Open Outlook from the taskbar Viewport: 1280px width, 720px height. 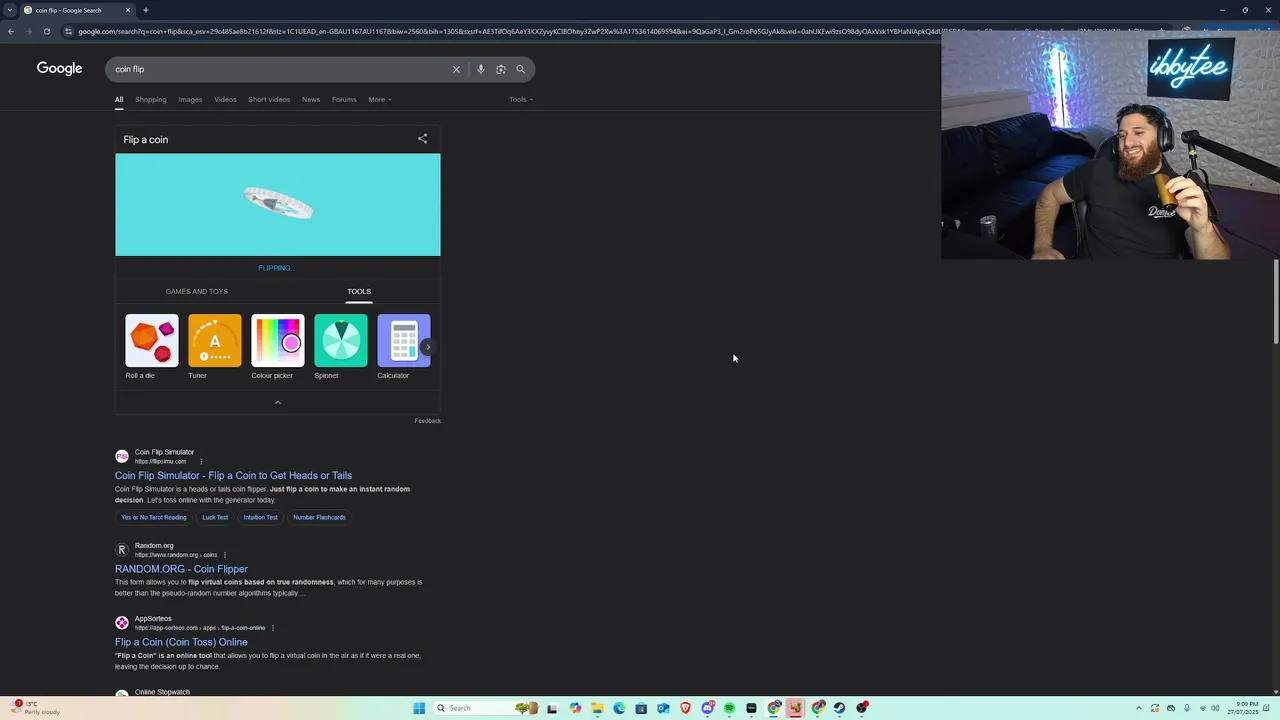[663, 708]
